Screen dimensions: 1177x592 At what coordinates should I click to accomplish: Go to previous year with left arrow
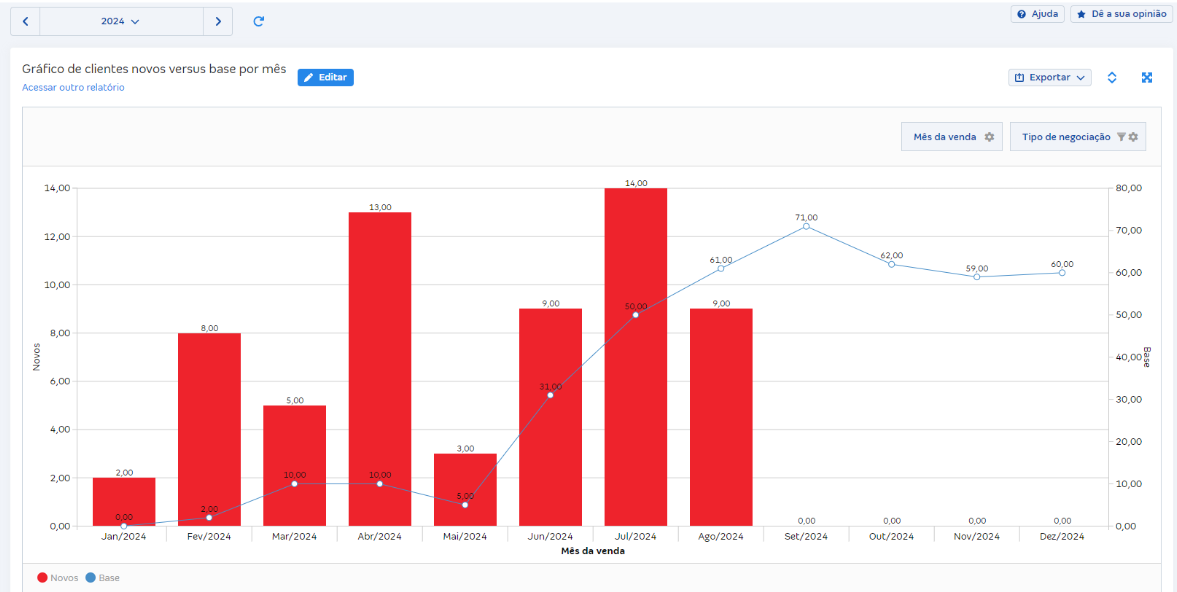[25, 21]
